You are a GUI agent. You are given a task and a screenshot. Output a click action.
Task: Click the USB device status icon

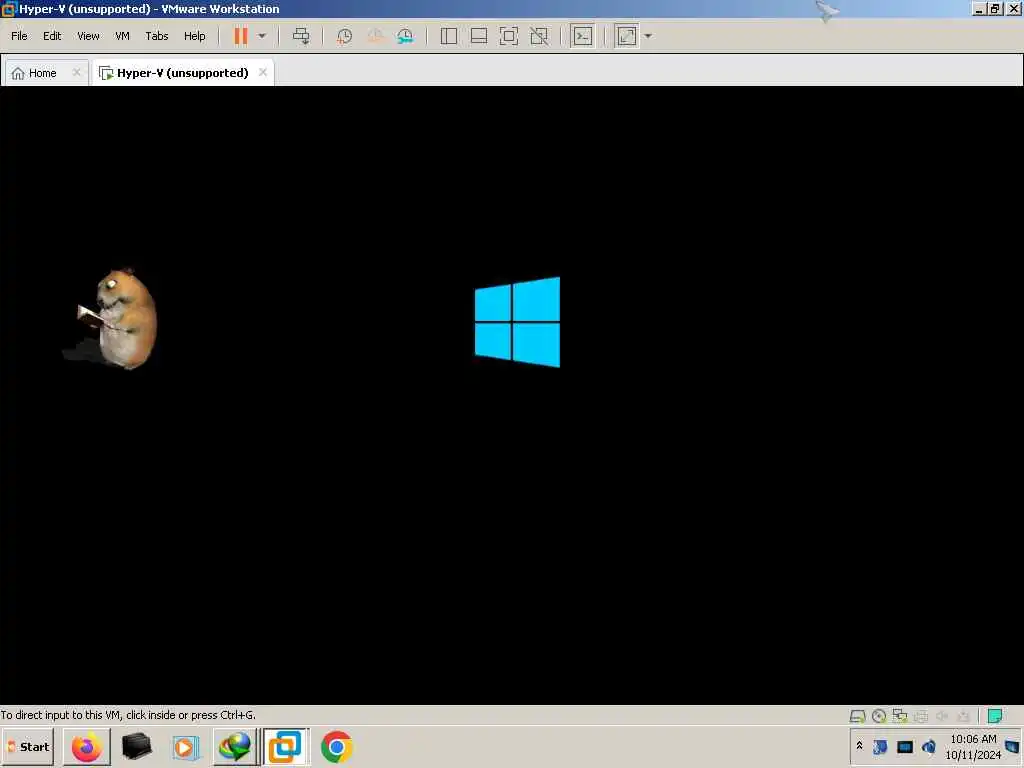point(963,716)
